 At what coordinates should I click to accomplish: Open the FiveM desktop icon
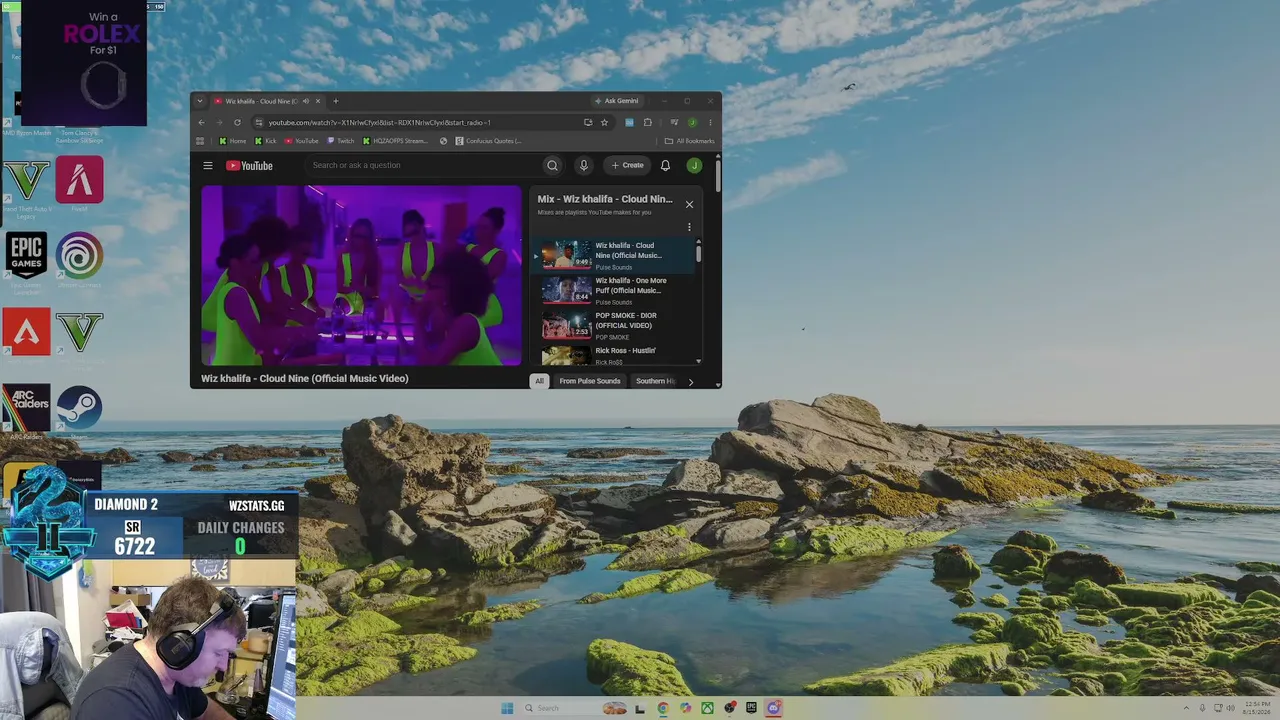coord(79,183)
